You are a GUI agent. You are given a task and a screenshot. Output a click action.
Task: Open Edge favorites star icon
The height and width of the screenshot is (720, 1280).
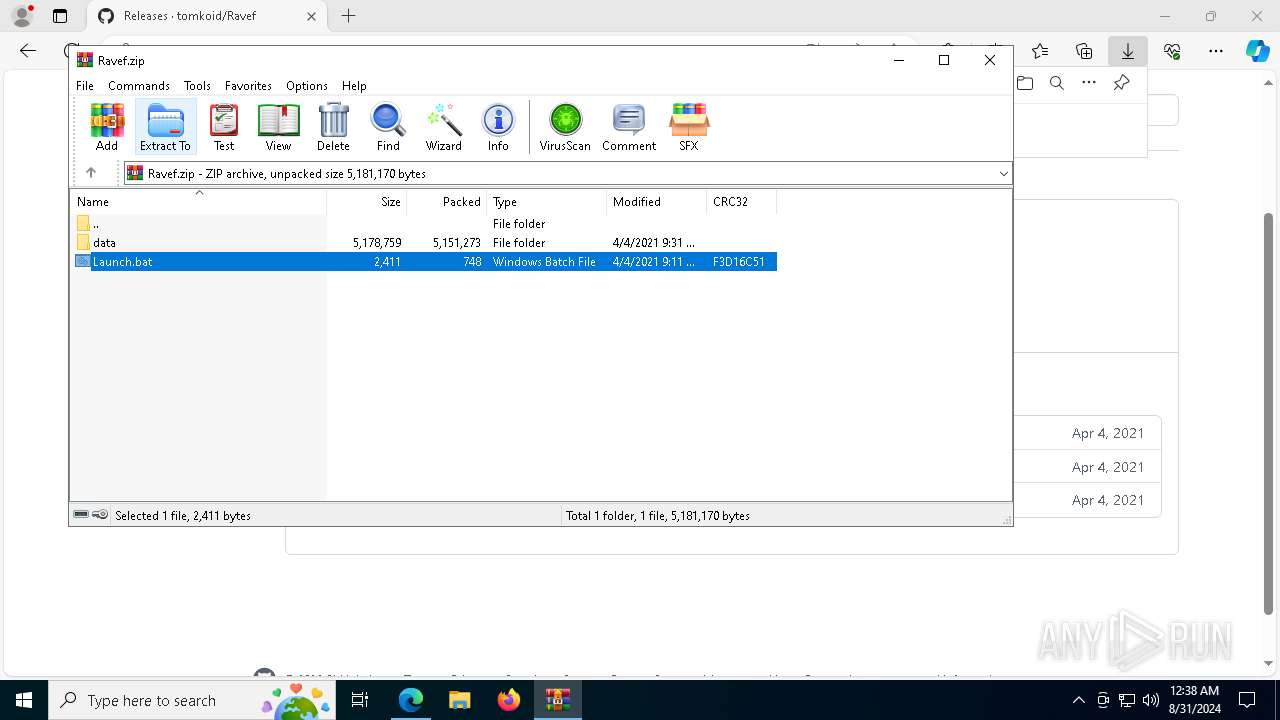pos(1040,51)
